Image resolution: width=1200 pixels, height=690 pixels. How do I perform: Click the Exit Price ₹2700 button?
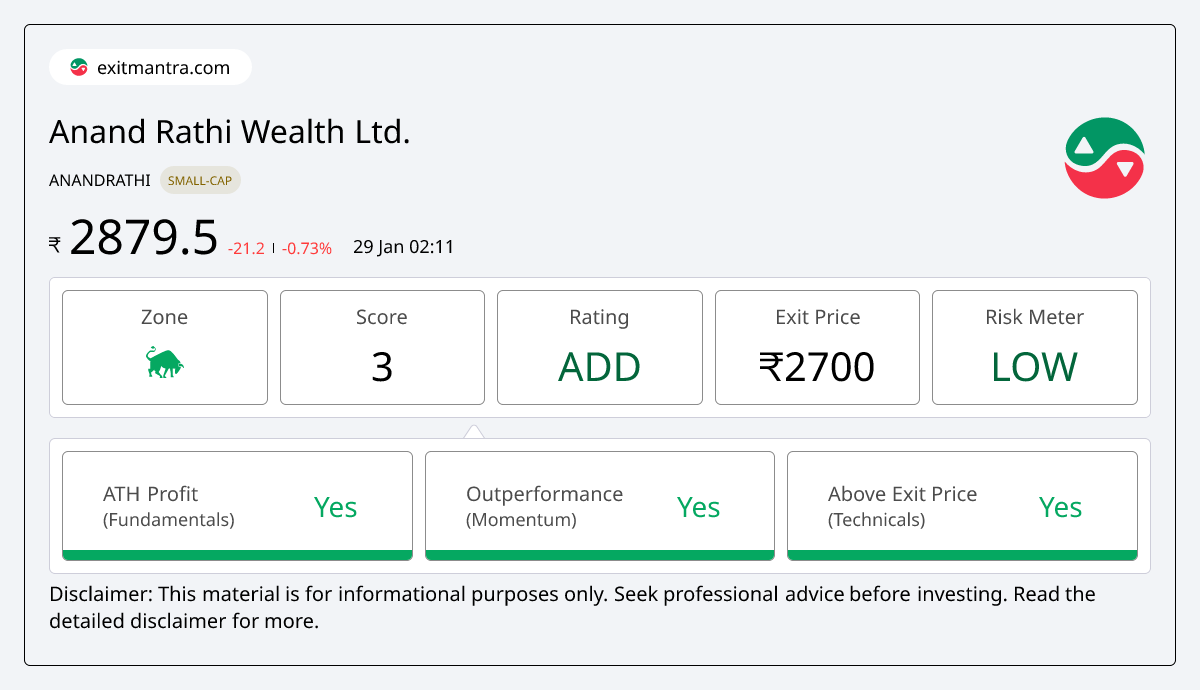pos(817,347)
